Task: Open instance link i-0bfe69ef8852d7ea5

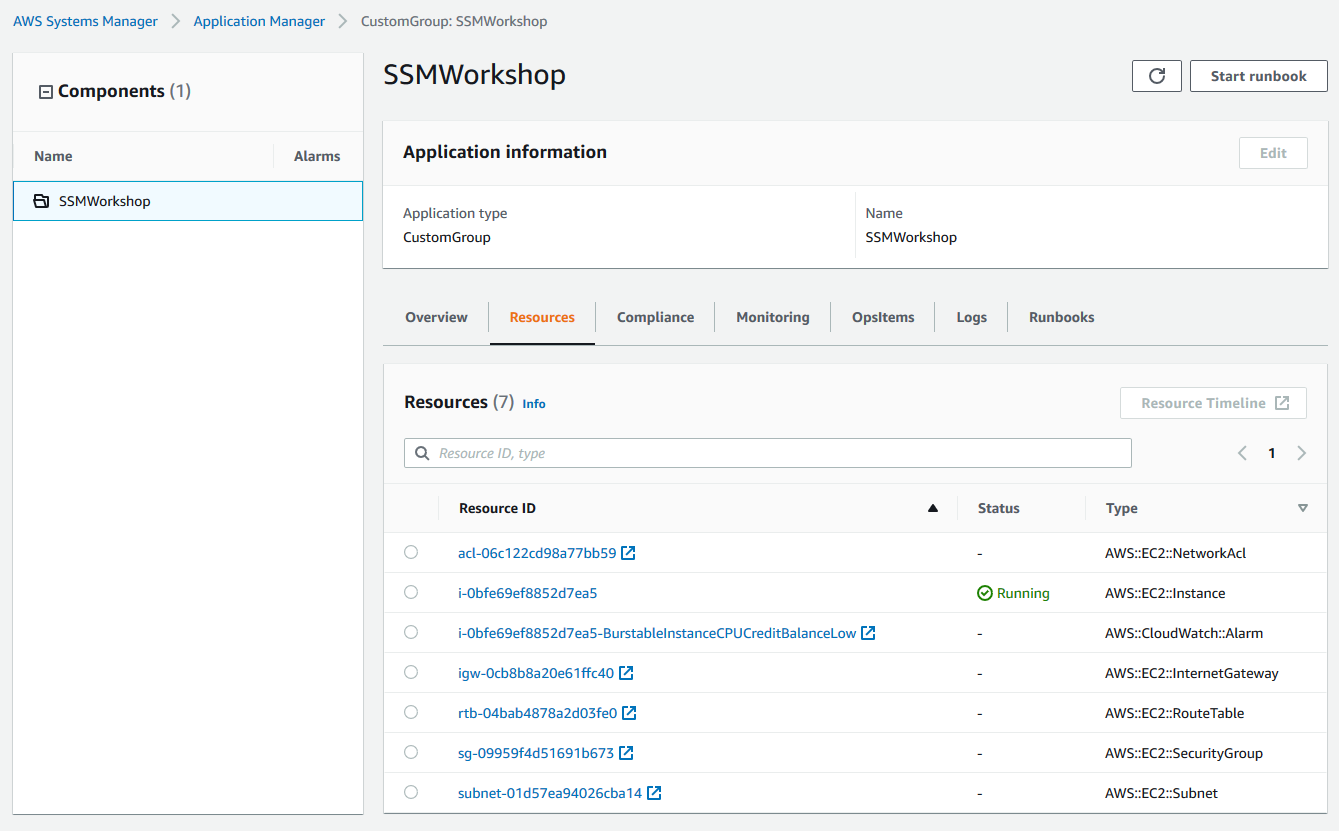Action: coord(527,593)
